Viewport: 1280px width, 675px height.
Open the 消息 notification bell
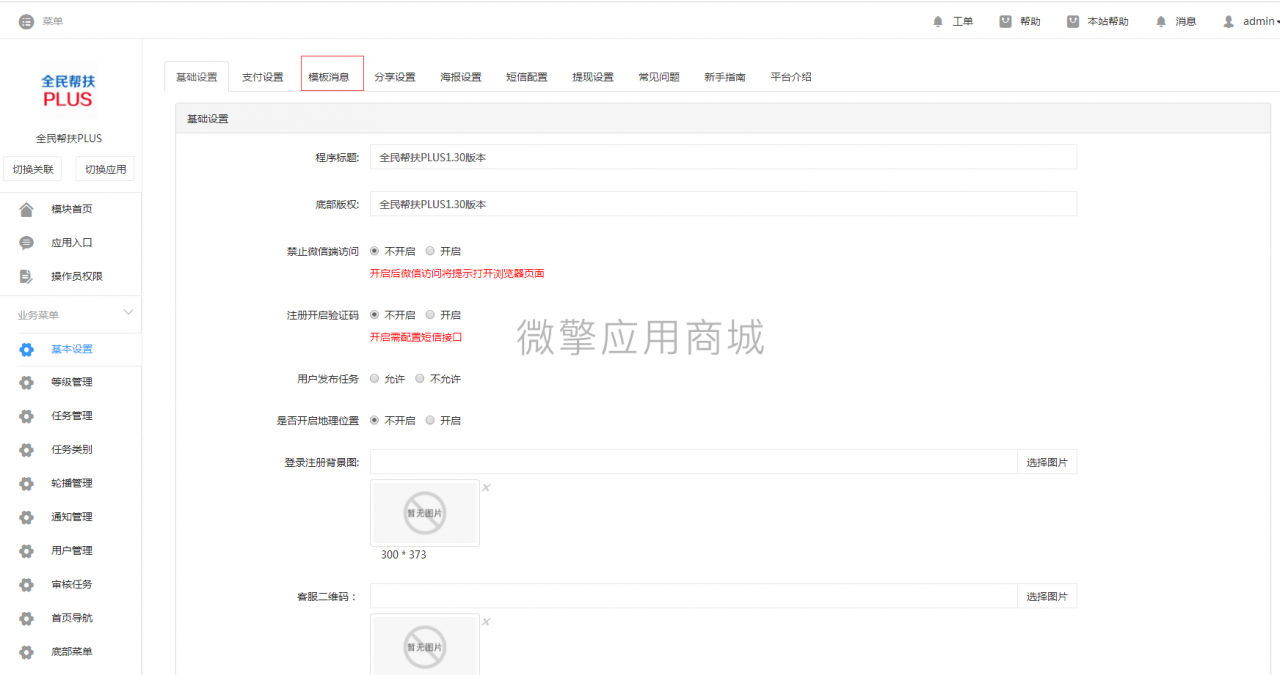tap(1161, 21)
